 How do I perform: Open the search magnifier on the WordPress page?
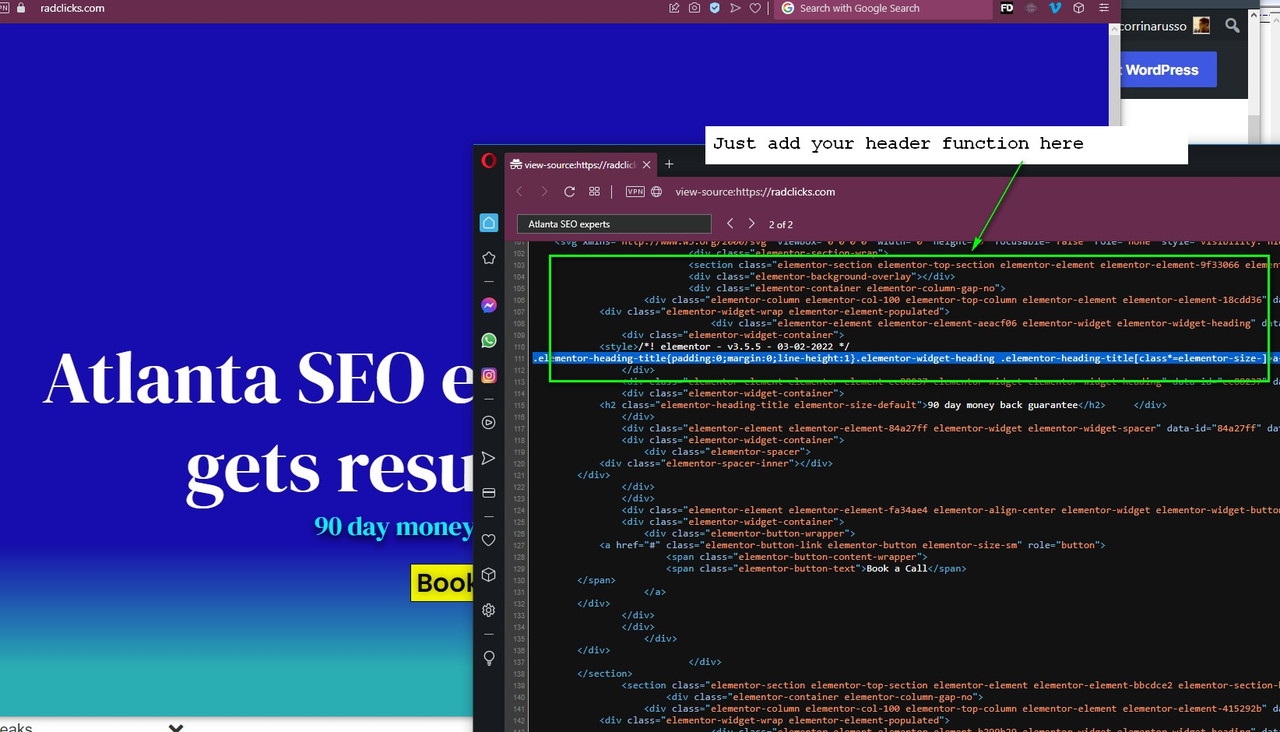point(1232,26)
